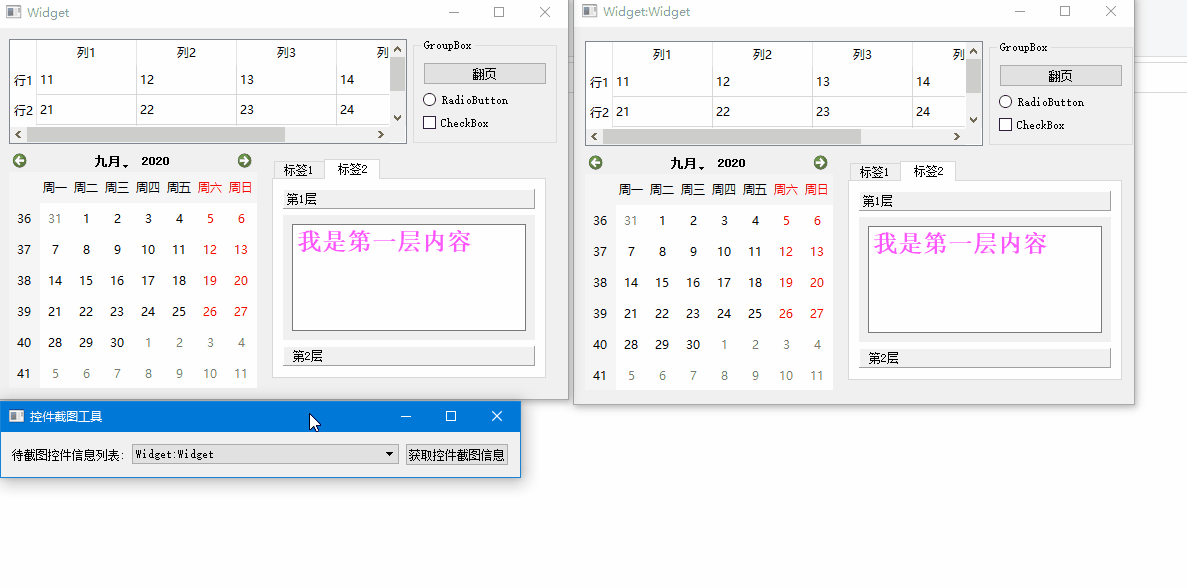Screen dimensions: 1187x588
Task: Click vertical scrollbar thumb in Widget:Widget table
Action: point(974,76)
